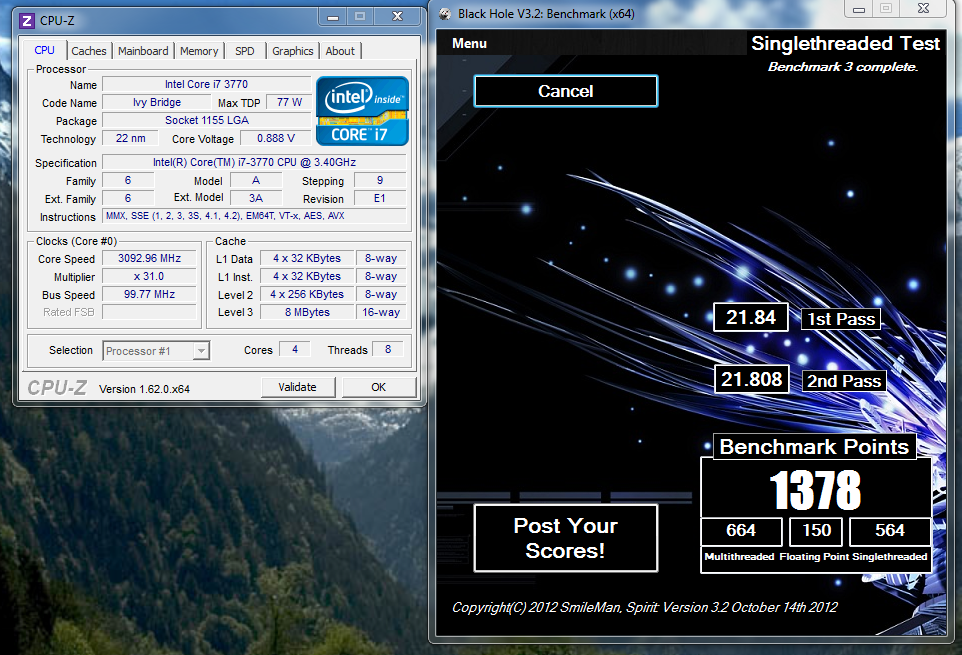Screen dimensions: 962x655
Task: Close the CPU-Z window
Action: coord(398,17)
